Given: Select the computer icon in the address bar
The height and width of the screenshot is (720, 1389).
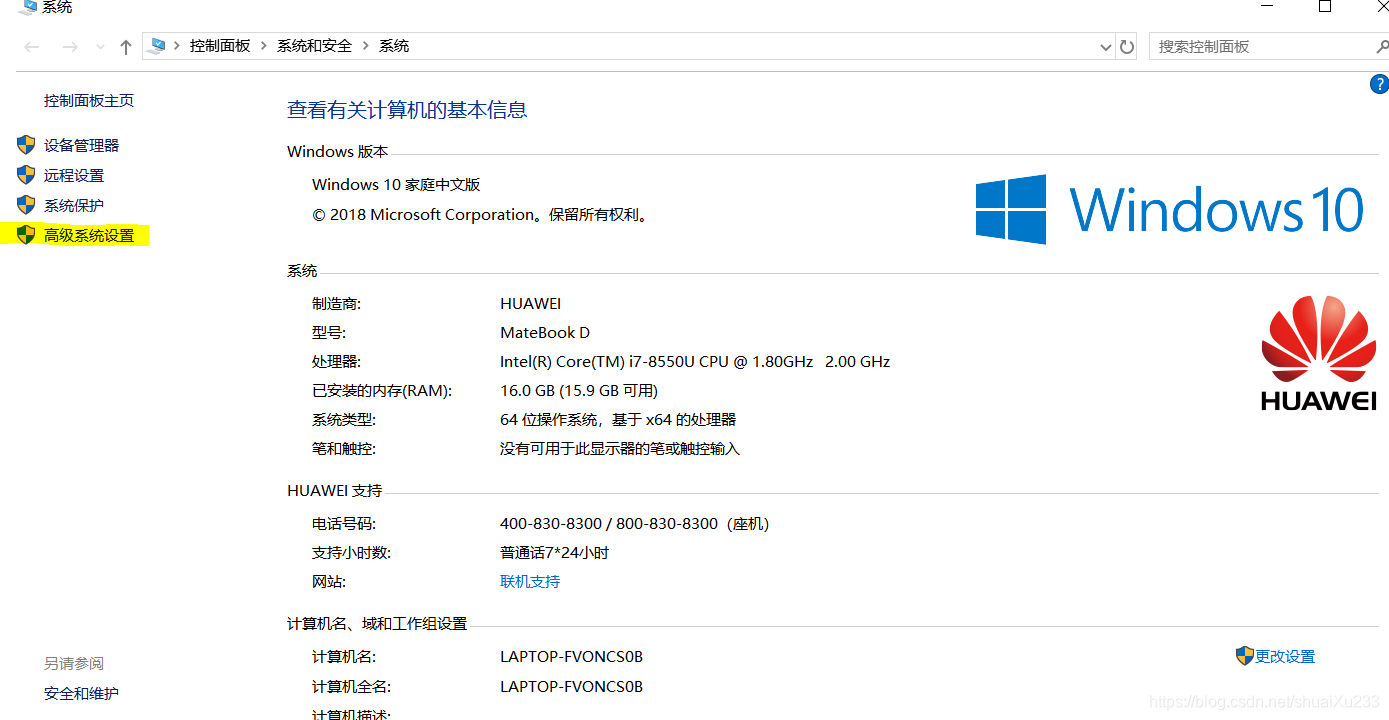Looking at the screenshot, I should click(157, 46).
